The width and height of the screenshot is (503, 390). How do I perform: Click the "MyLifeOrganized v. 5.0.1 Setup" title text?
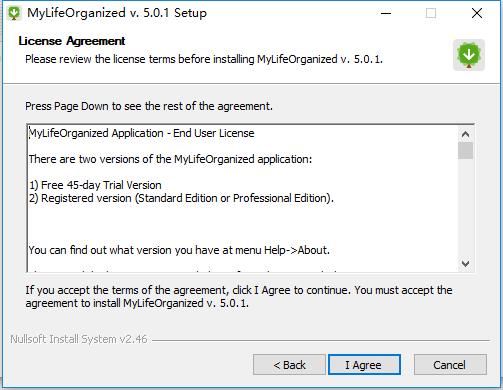117,13
